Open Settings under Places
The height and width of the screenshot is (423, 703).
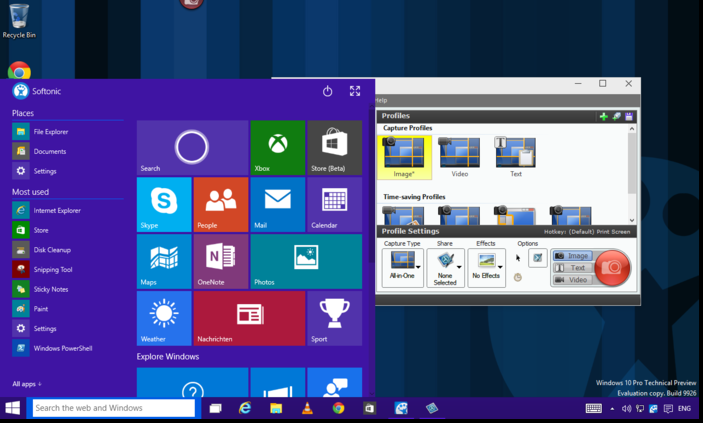[x=67, y=171]
